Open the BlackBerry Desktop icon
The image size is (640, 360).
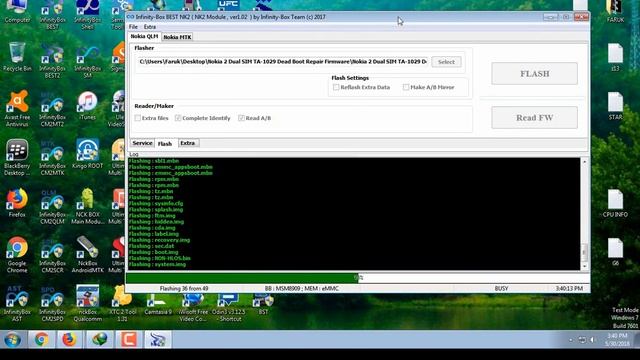click(17, 158)
